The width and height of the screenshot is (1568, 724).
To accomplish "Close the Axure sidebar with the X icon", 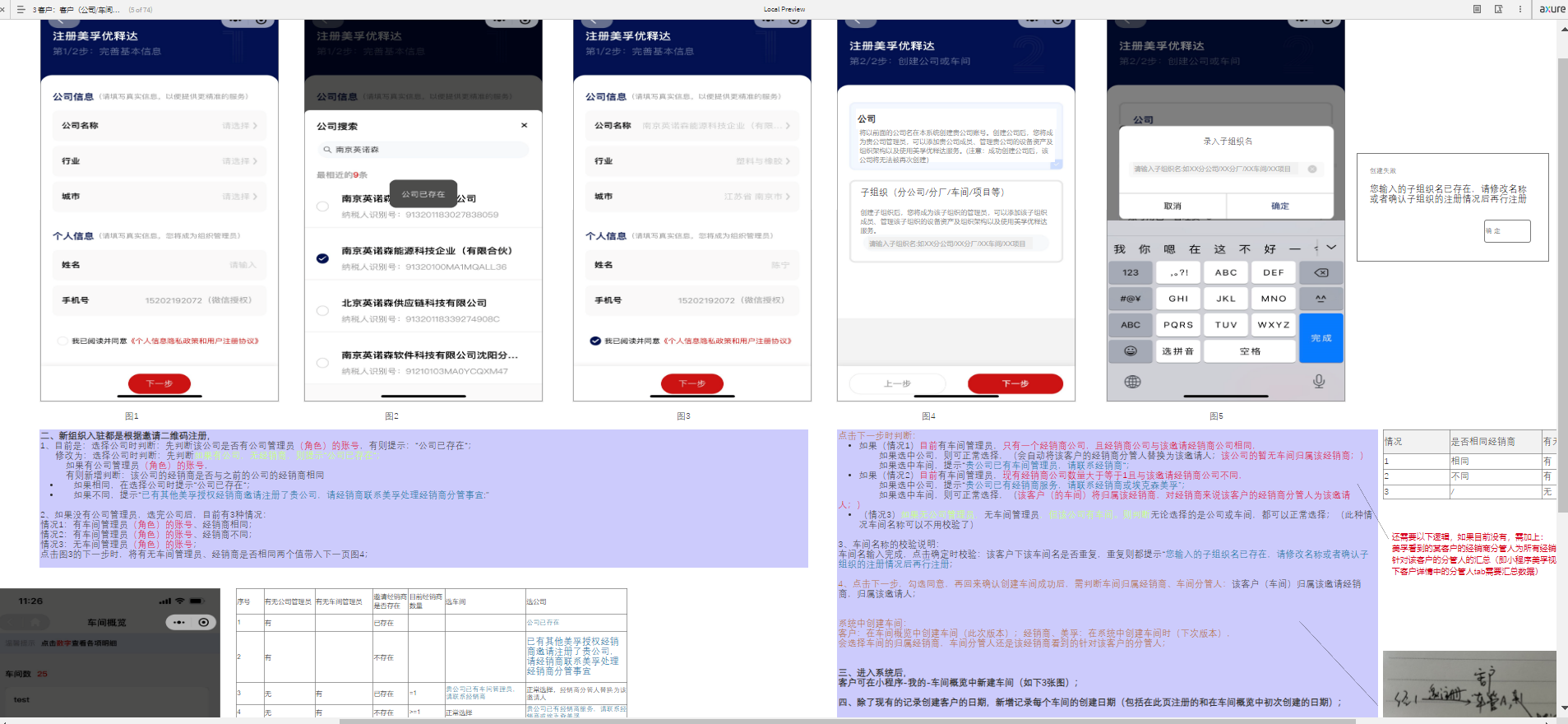I will pos(3,9).
